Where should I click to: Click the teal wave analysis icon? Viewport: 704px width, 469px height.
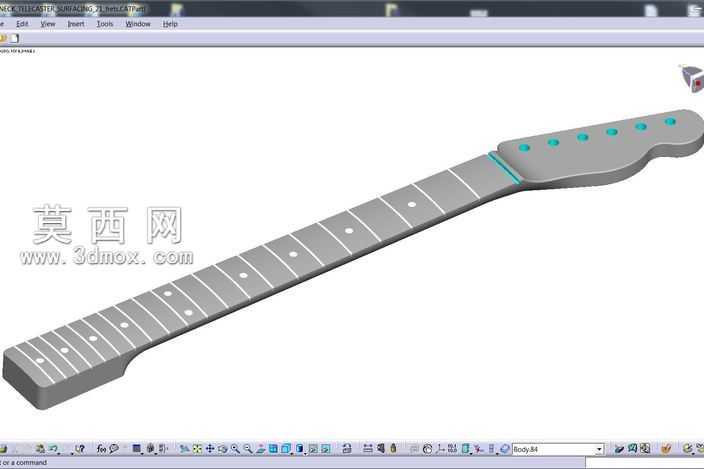[x=632, y=448]
